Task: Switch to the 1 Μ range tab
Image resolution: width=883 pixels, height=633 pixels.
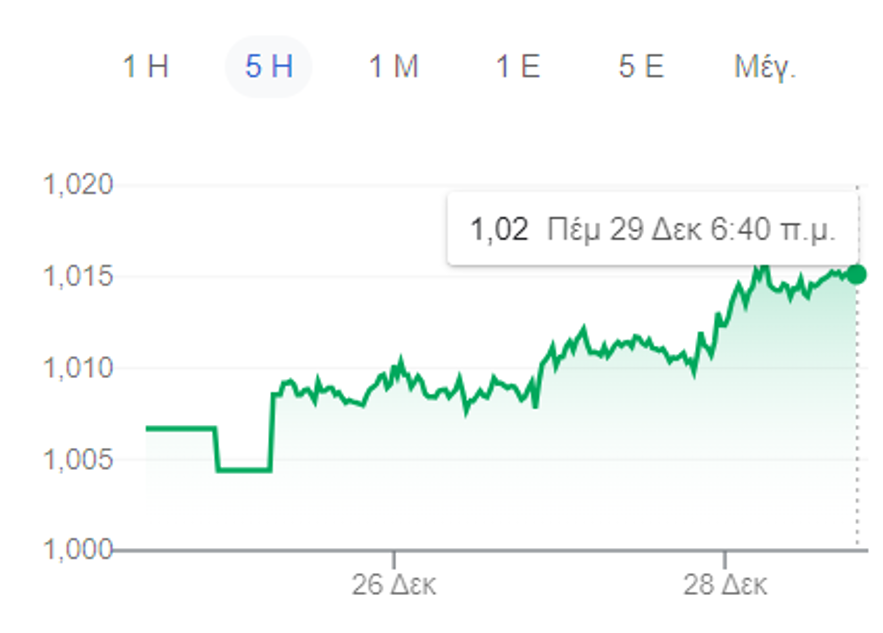Action: pyautogui.click(x=393, y=68)
